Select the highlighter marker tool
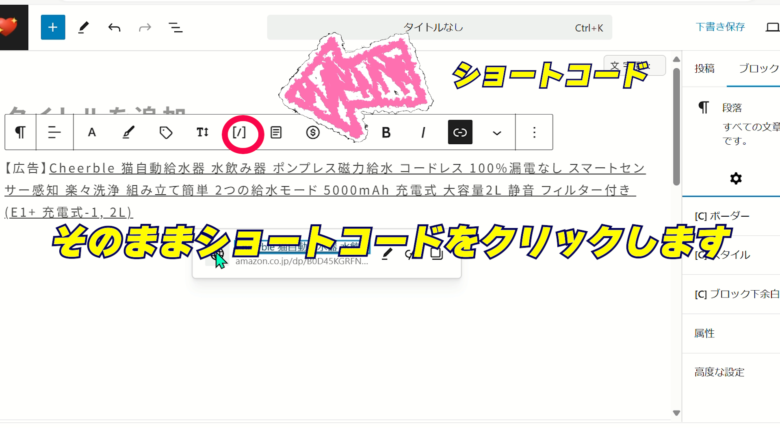Viewport: 780px width, 439px height. pos(128,132)
